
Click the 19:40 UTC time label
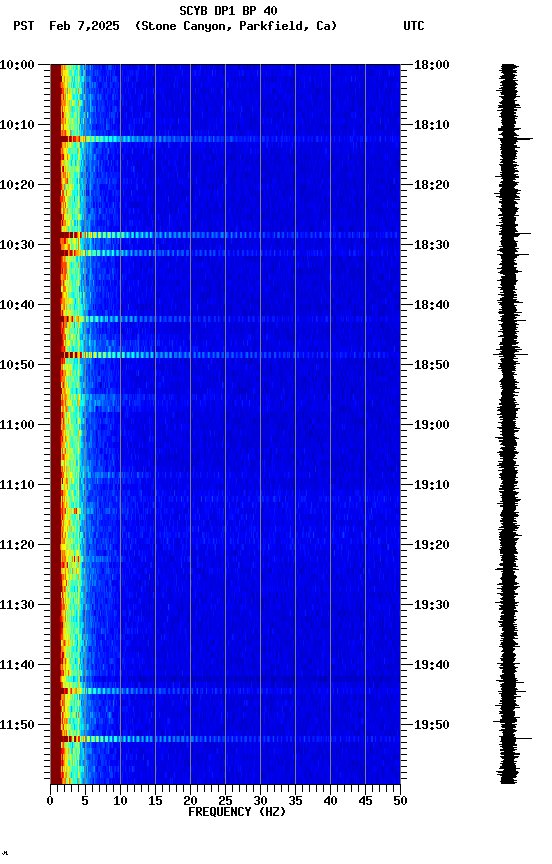pos(432,665)
